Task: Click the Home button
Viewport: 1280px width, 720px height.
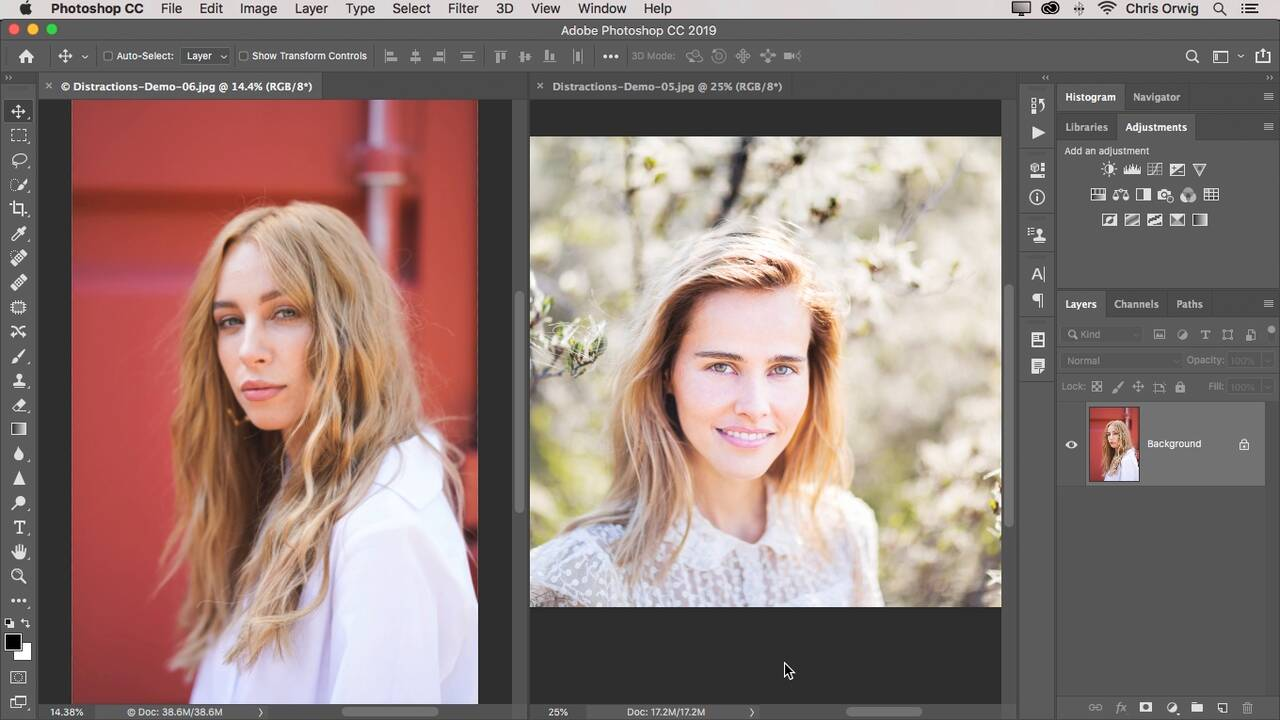Action: (x=26, y=57)
